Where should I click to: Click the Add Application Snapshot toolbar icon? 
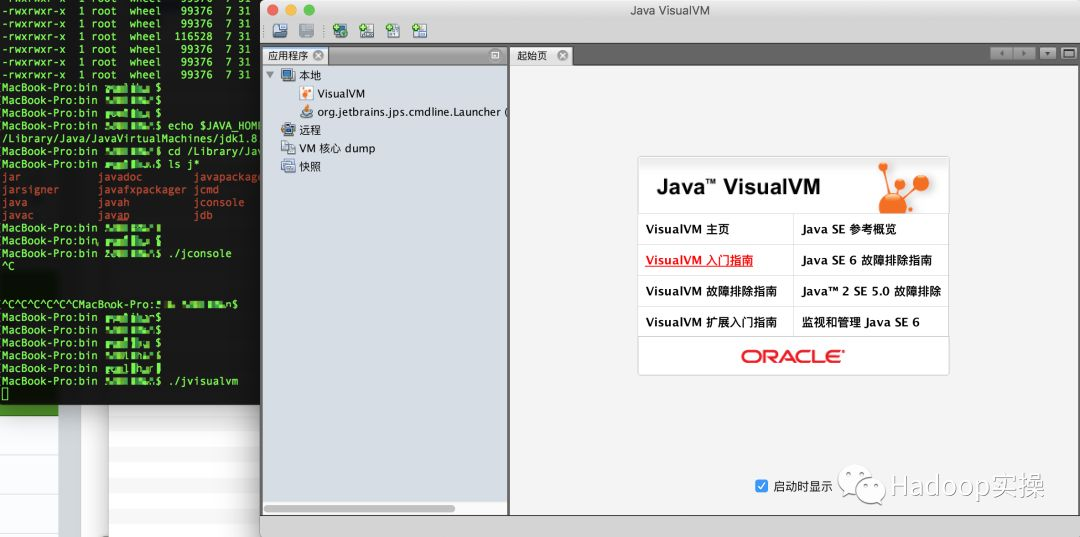point(419,30)
